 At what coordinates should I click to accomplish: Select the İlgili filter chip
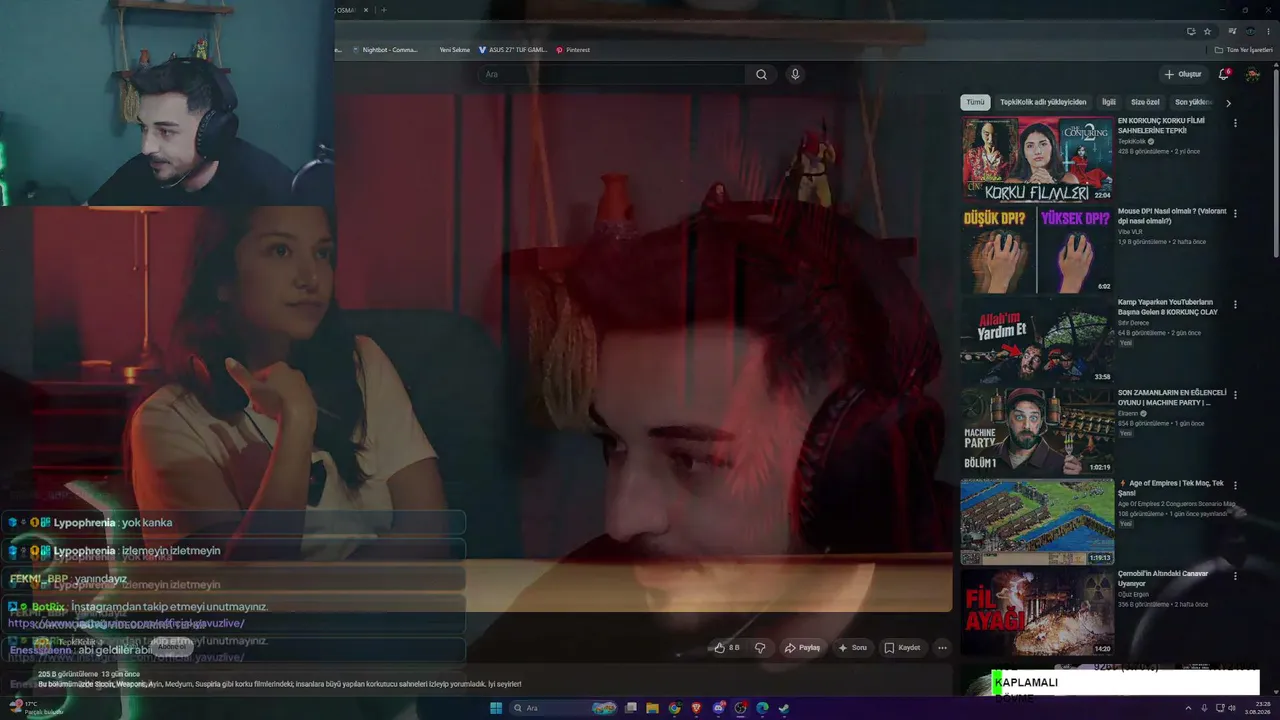tap(1108, 102)
